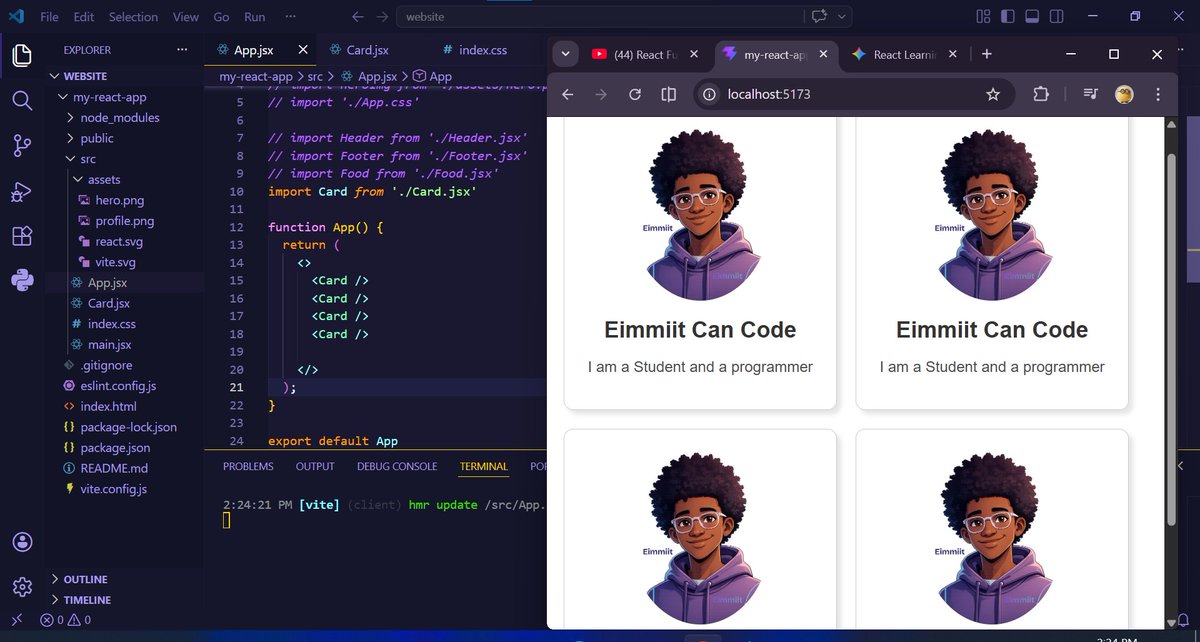Select the Python icon in the activity bar

pos(22,280)
